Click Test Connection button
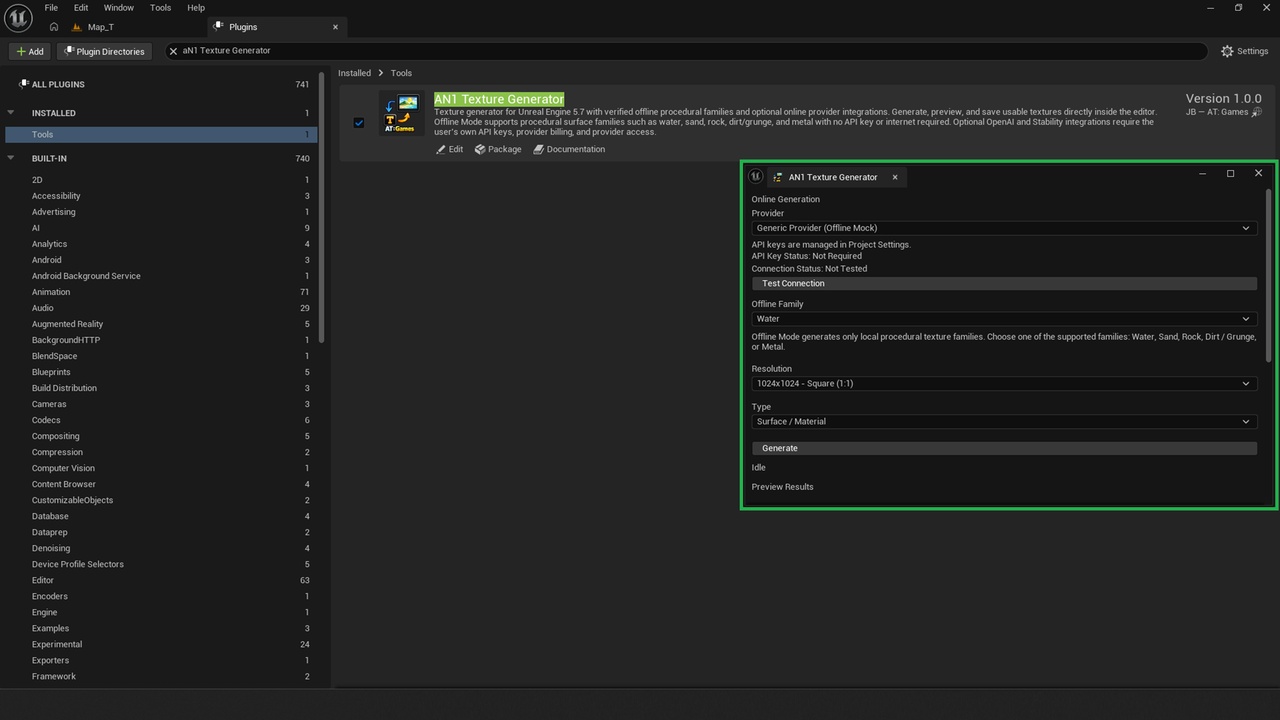1280x720 pixels. pyautogui.click(x=1004, y=283)
